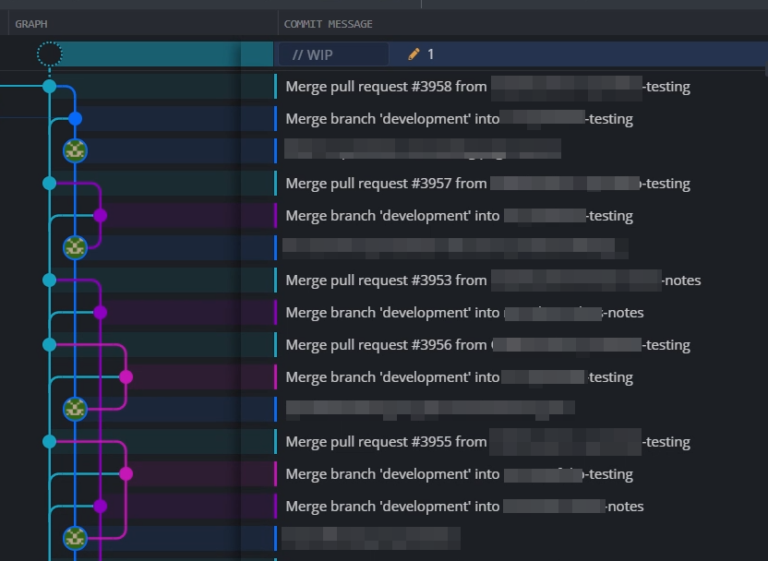Viewport: 768px width, 561px height.
Task: Select commit "Merge pull request #3958"
Action: click(x=386, y=87)
